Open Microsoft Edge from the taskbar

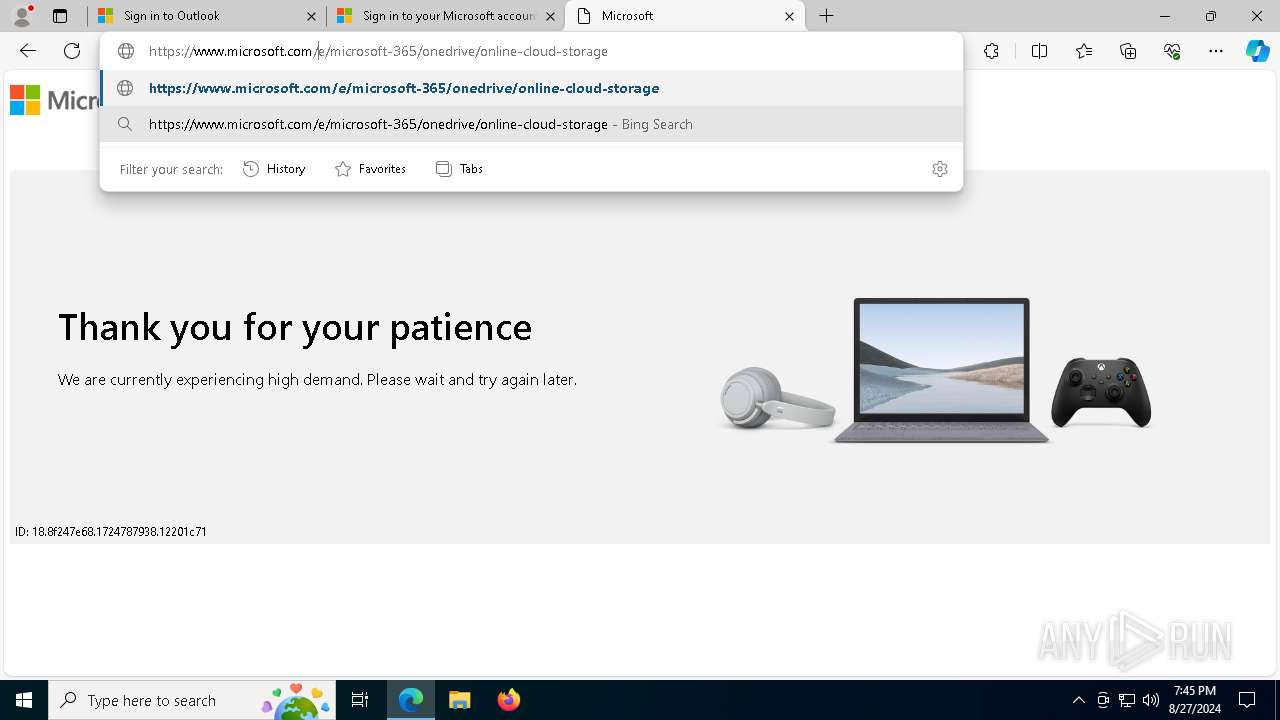pyautogui.click(x=411, y=700)
